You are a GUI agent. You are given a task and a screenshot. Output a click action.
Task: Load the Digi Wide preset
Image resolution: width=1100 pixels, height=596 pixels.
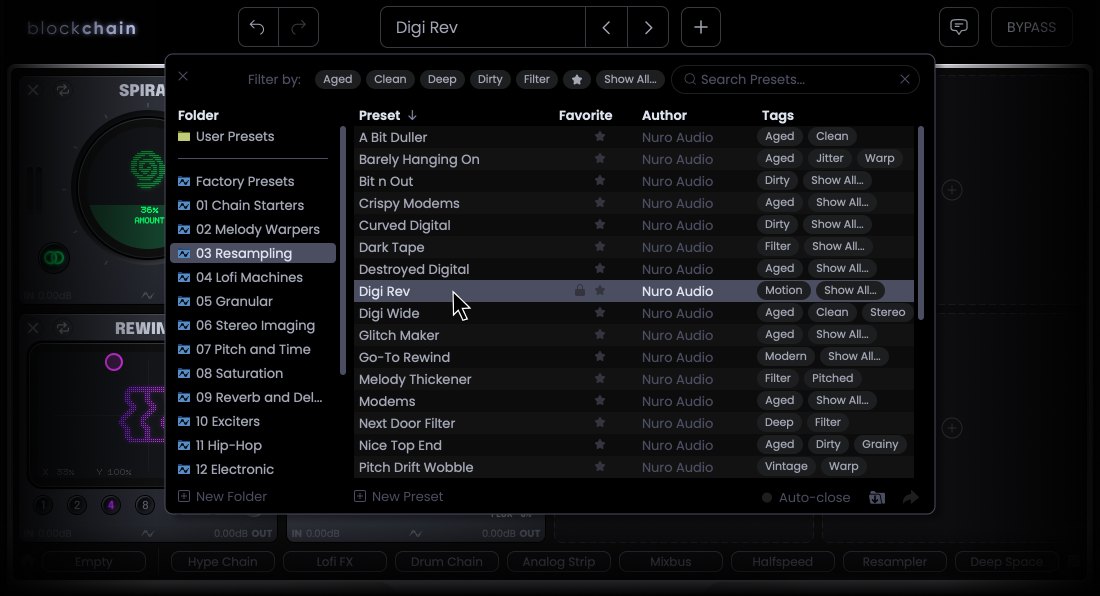coord(389,313)
